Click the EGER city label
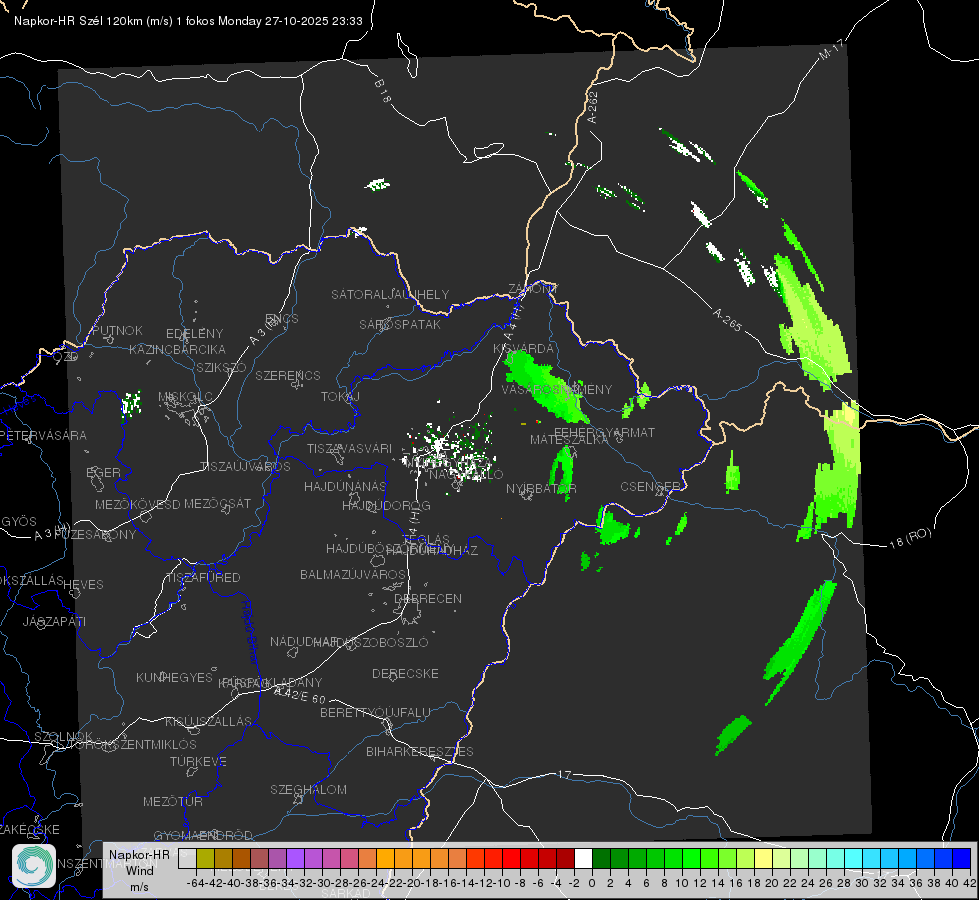Image resolution: width=979 pixels, height=900 pixels. [x=104, y=472]
